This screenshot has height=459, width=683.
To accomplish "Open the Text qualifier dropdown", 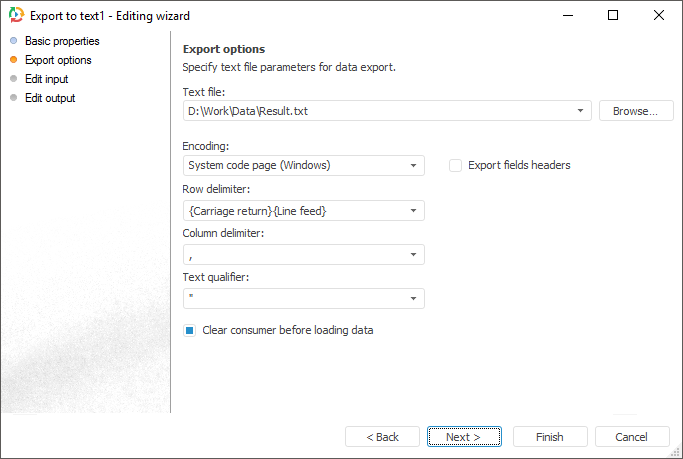I will click(x=414, y=299).
